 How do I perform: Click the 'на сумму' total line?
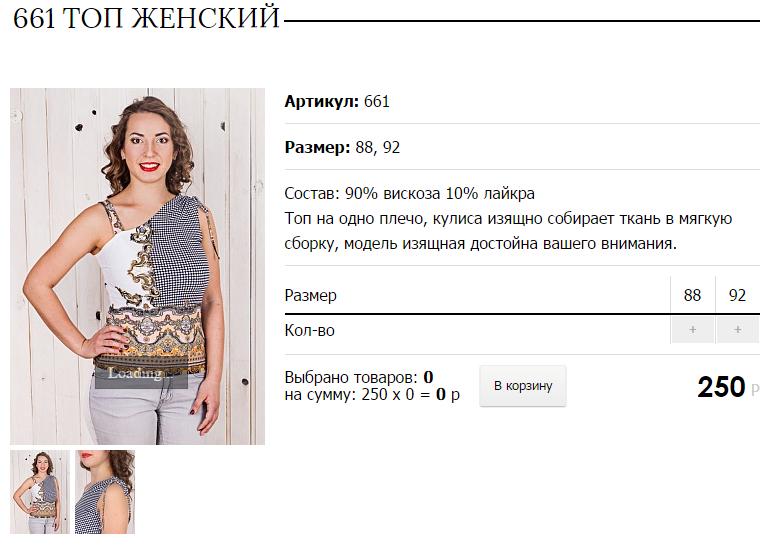click(x=372, y=394)
